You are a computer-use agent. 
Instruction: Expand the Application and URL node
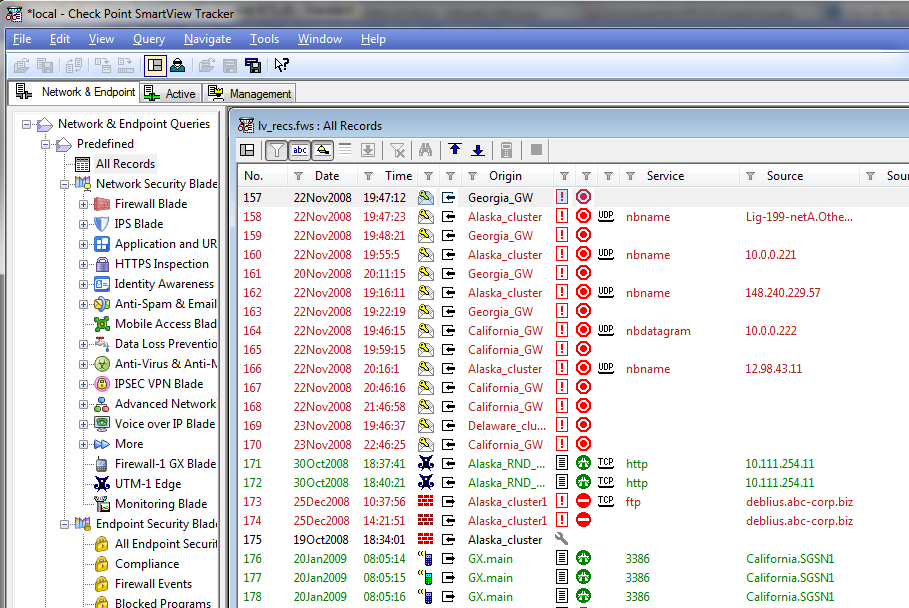click(x=86, y=243)
